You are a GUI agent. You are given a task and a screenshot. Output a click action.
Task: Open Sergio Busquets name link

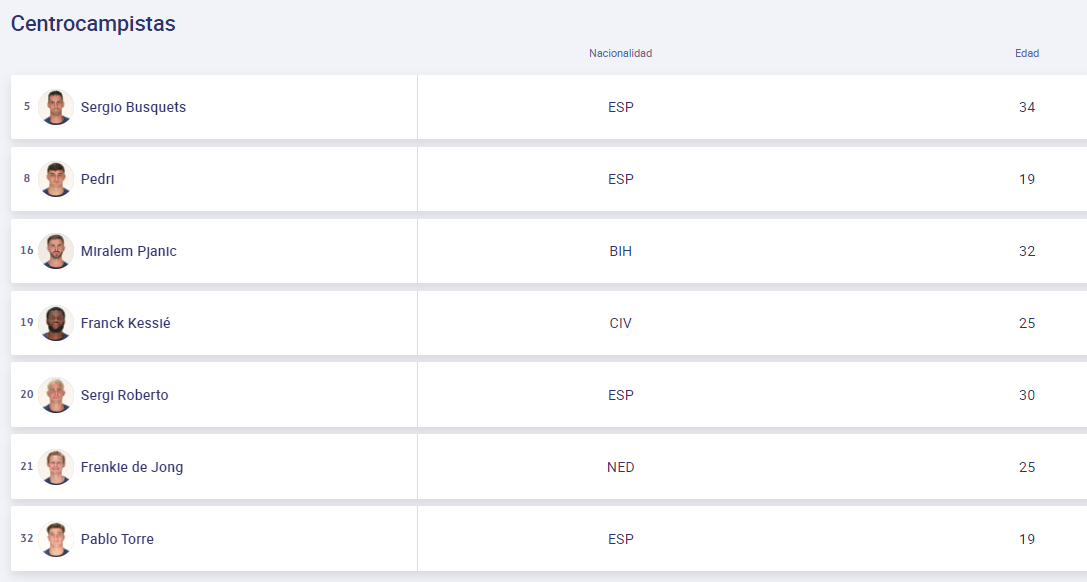pyautogui.click(x=133, y=107)
